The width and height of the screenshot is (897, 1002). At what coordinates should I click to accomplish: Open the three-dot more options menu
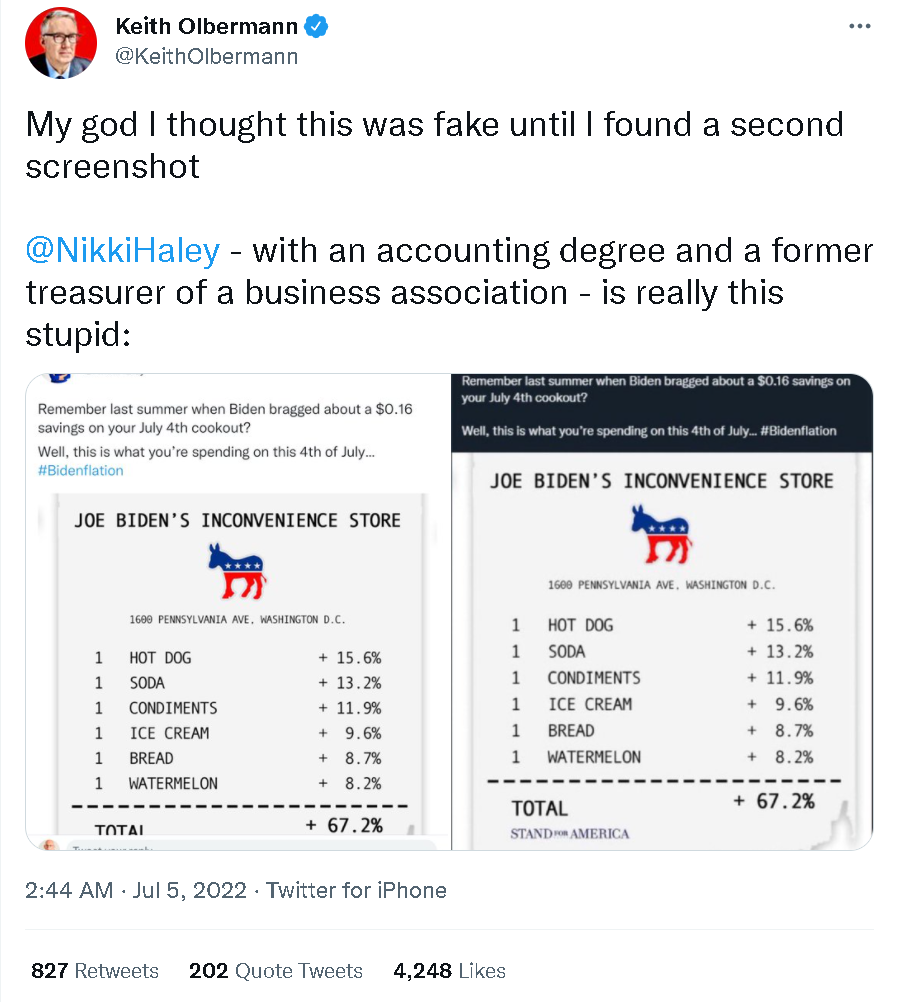(859, 26)
